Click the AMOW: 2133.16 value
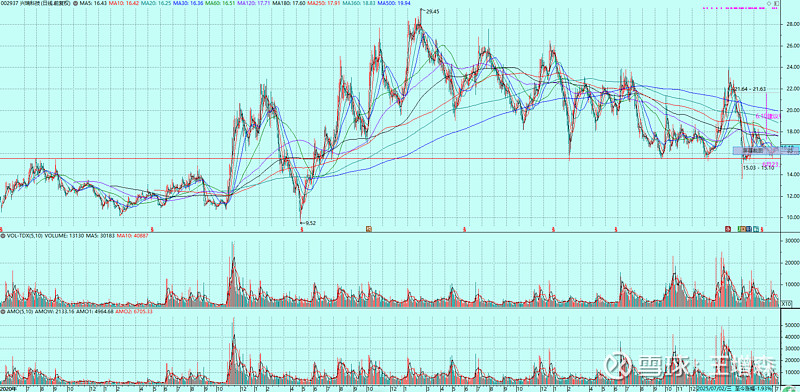 point(55,311)
